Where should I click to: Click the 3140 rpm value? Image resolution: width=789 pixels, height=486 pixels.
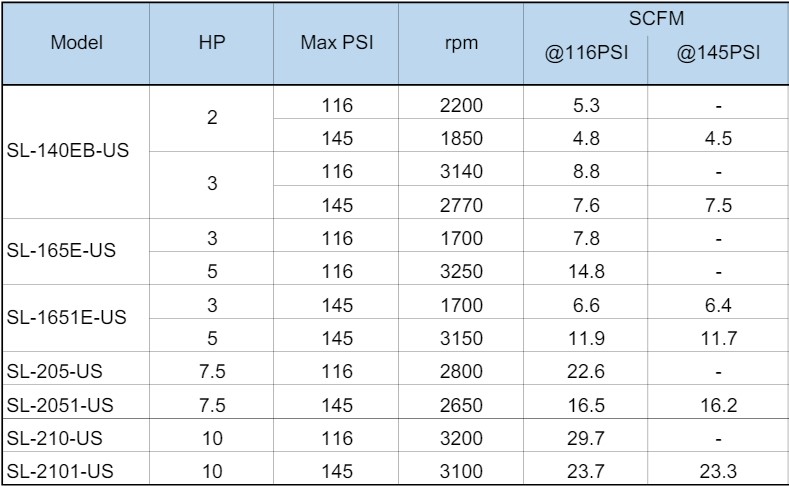pyautogui.click(x=462, y=170)
